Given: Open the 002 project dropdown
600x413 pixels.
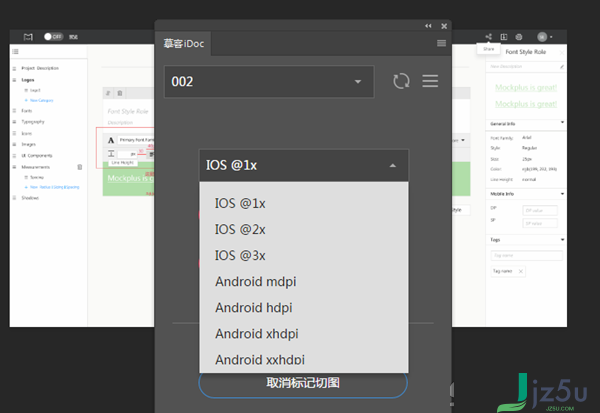Looking at the screenshot, I should 269,82.
